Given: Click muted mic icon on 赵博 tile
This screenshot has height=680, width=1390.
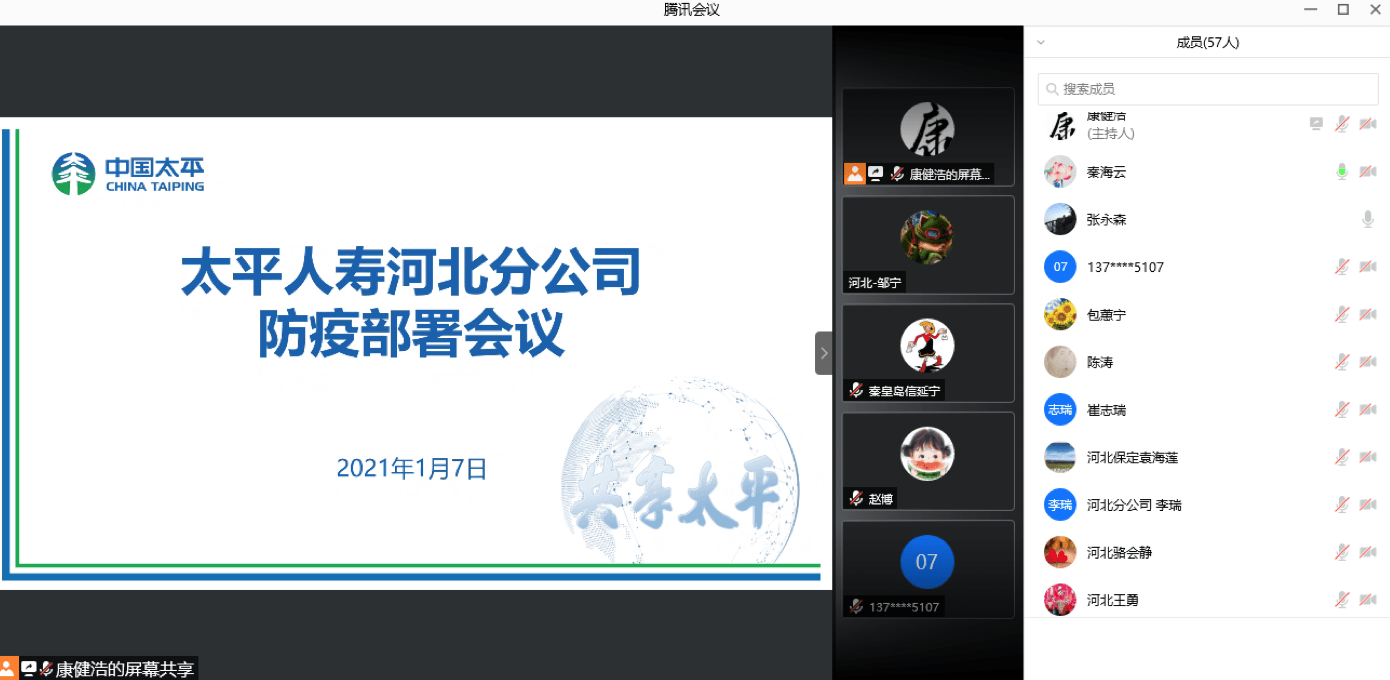Looking at the screenshot, I should (856, 499).
